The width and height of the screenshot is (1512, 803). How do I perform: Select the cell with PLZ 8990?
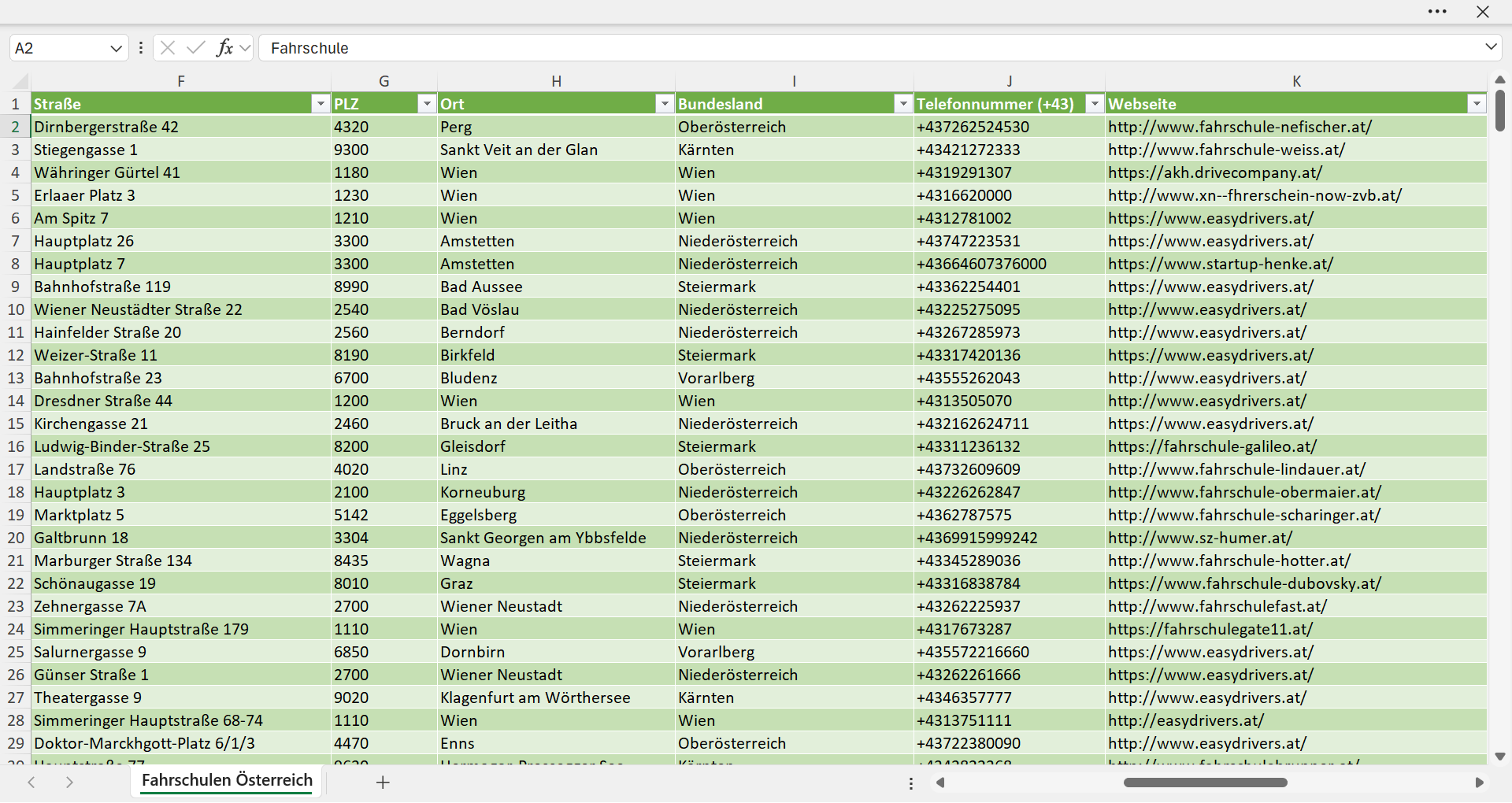click(x=384, y=287)
